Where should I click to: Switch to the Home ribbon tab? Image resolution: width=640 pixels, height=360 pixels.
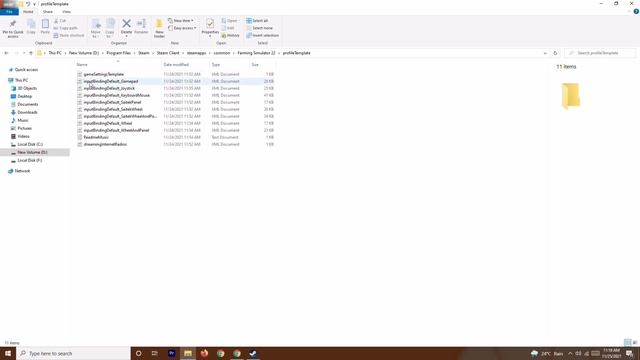click(28, 12)
